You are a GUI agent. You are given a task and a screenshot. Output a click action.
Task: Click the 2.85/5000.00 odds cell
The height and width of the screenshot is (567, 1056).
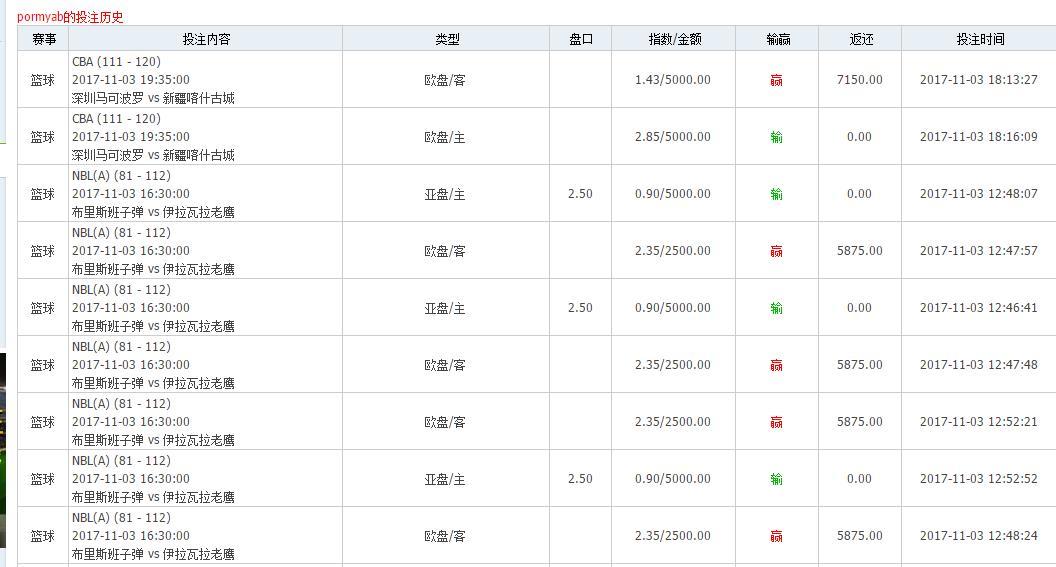pyautogui.click(x=673, y=137)
